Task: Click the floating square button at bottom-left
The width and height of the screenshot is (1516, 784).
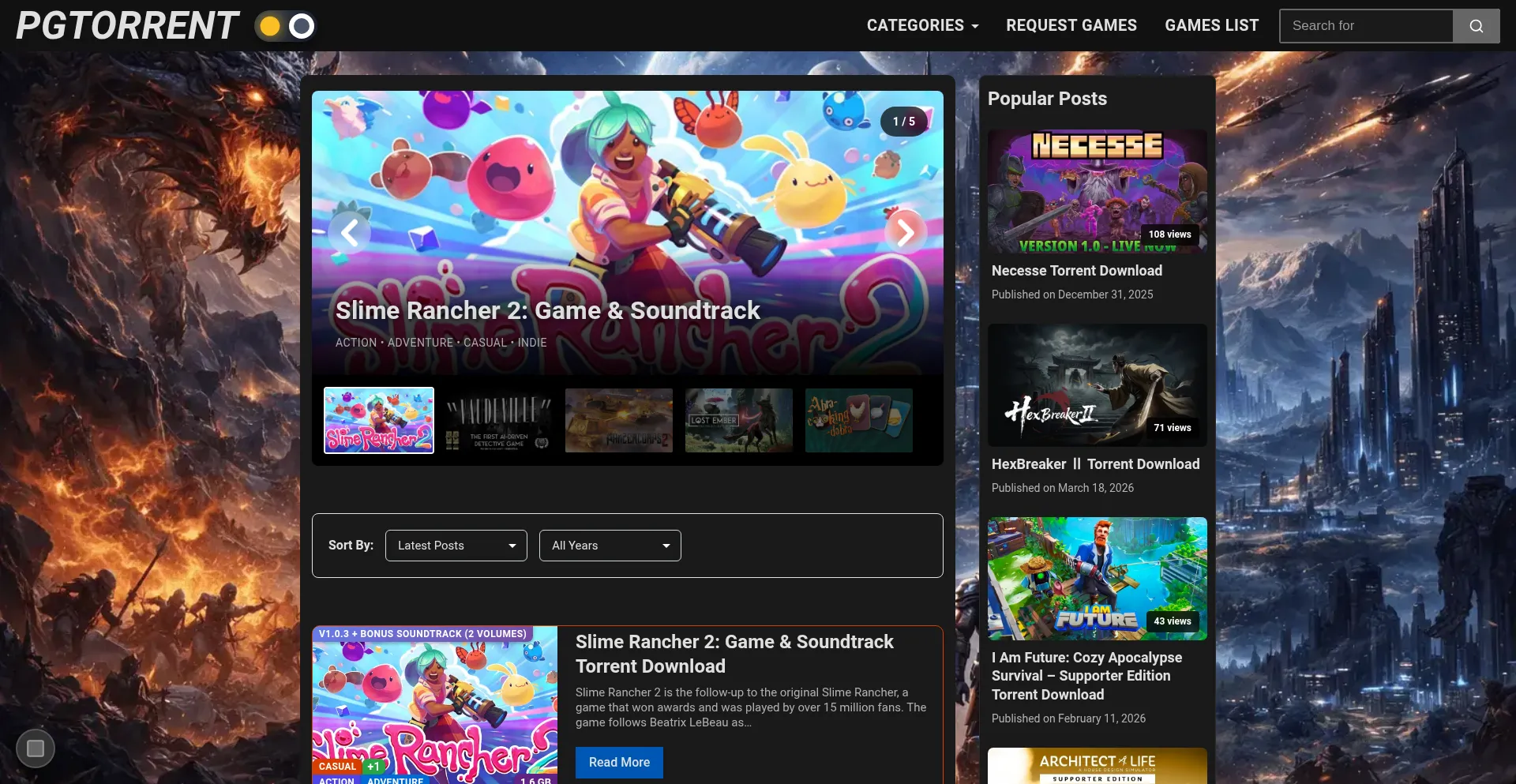Action: pyautogui.click(x=36, y=748)
